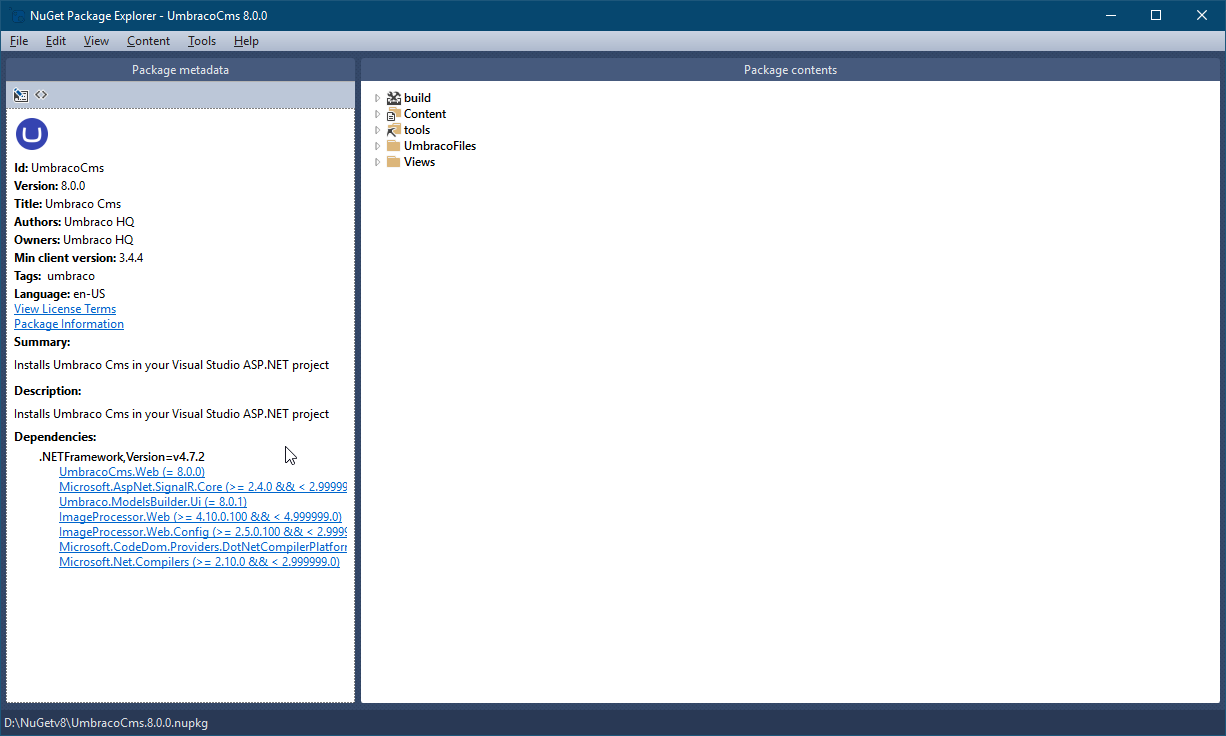Click the "Tags: umbraco" line
Screen dimensions: 1226x736
[54, 276]
